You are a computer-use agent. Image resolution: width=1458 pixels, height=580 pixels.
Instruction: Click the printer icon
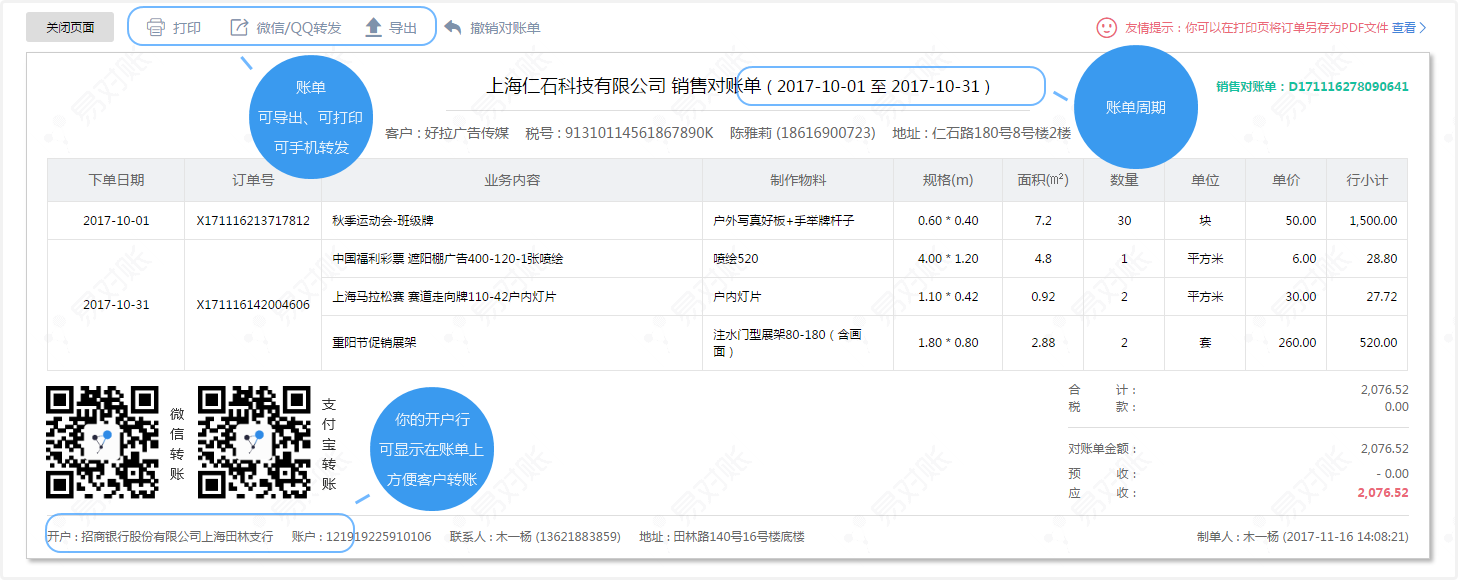click(155, 27)
